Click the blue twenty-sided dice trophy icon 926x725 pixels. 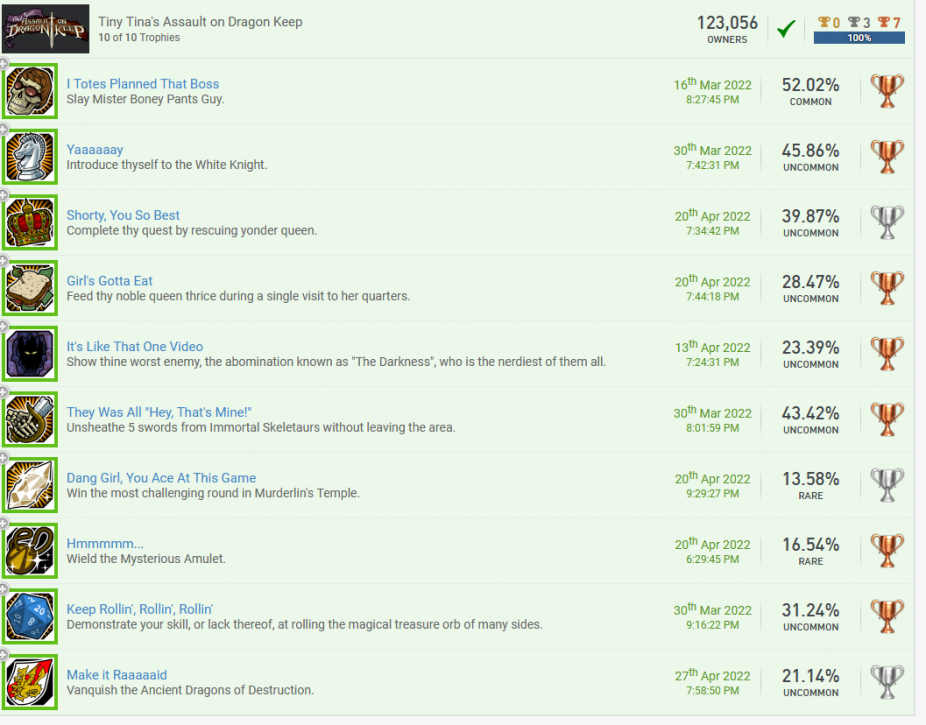click(x=29, y=616)
